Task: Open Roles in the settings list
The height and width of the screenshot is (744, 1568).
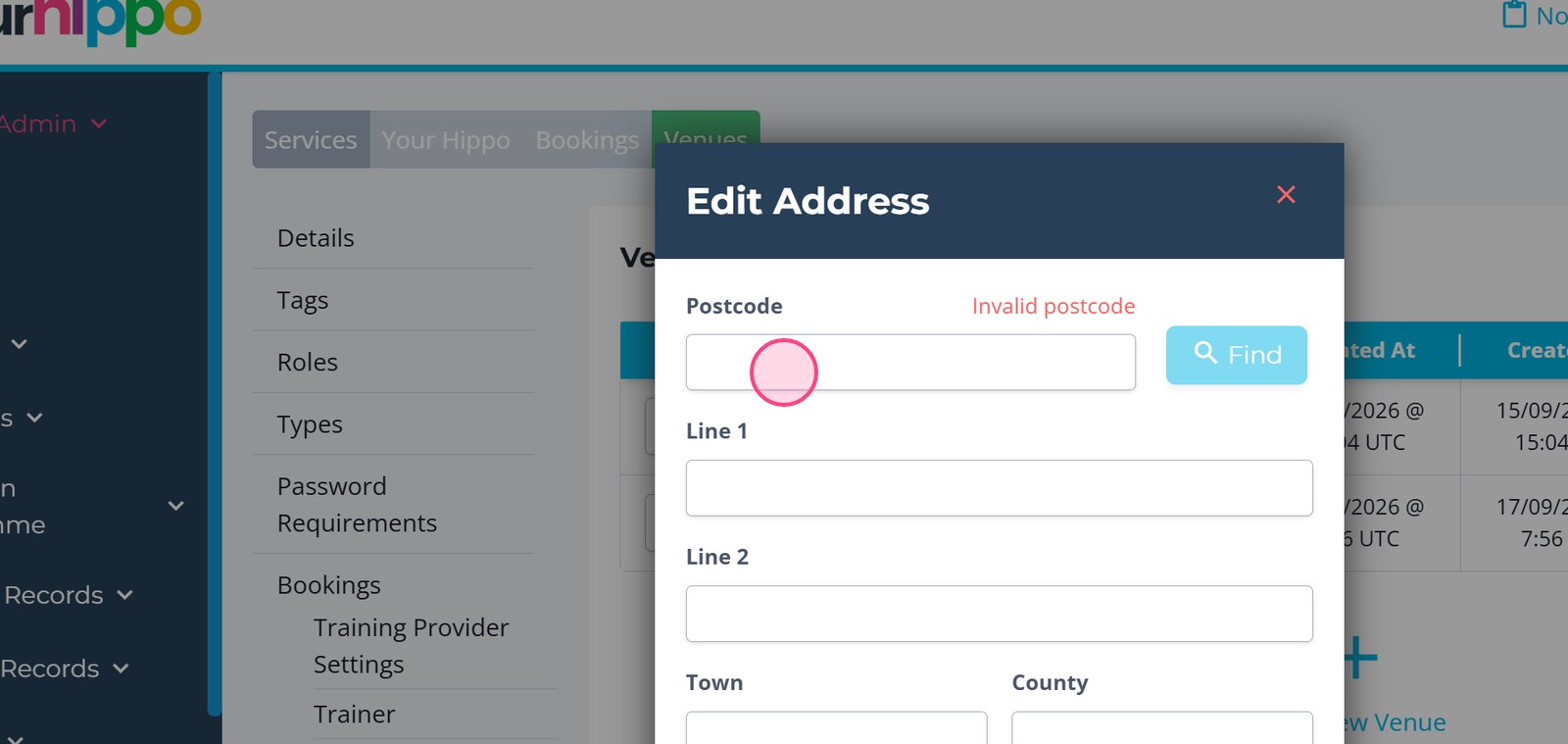Action: [308, 362]
